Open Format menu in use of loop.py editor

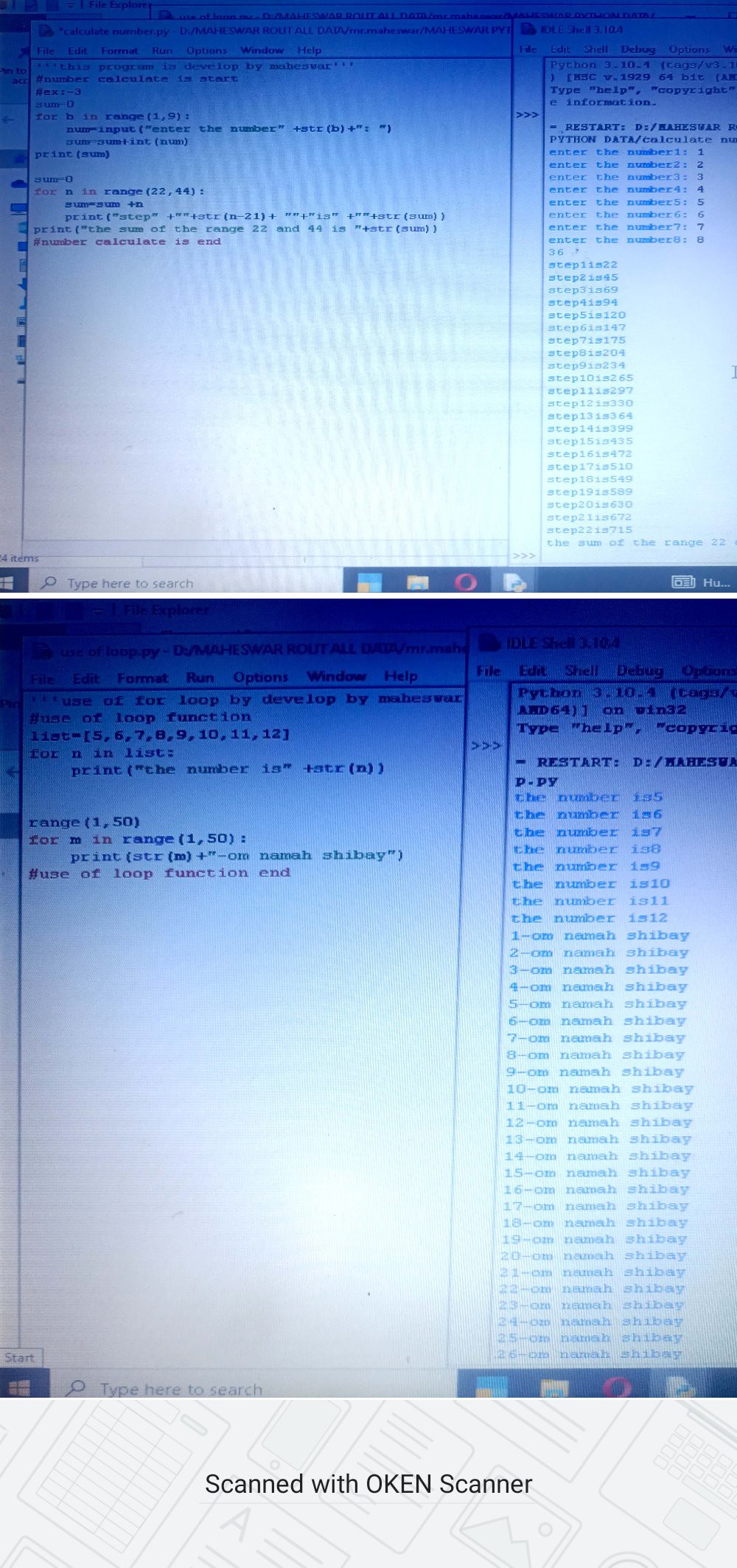142,677
